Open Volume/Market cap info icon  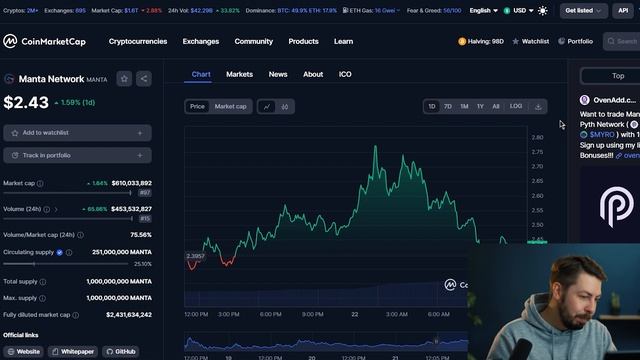point(80,235)
